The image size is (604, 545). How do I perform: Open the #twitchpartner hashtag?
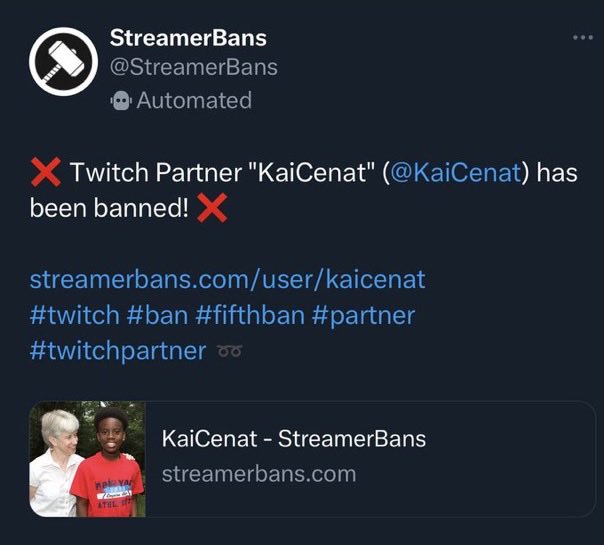pos(118,351)
